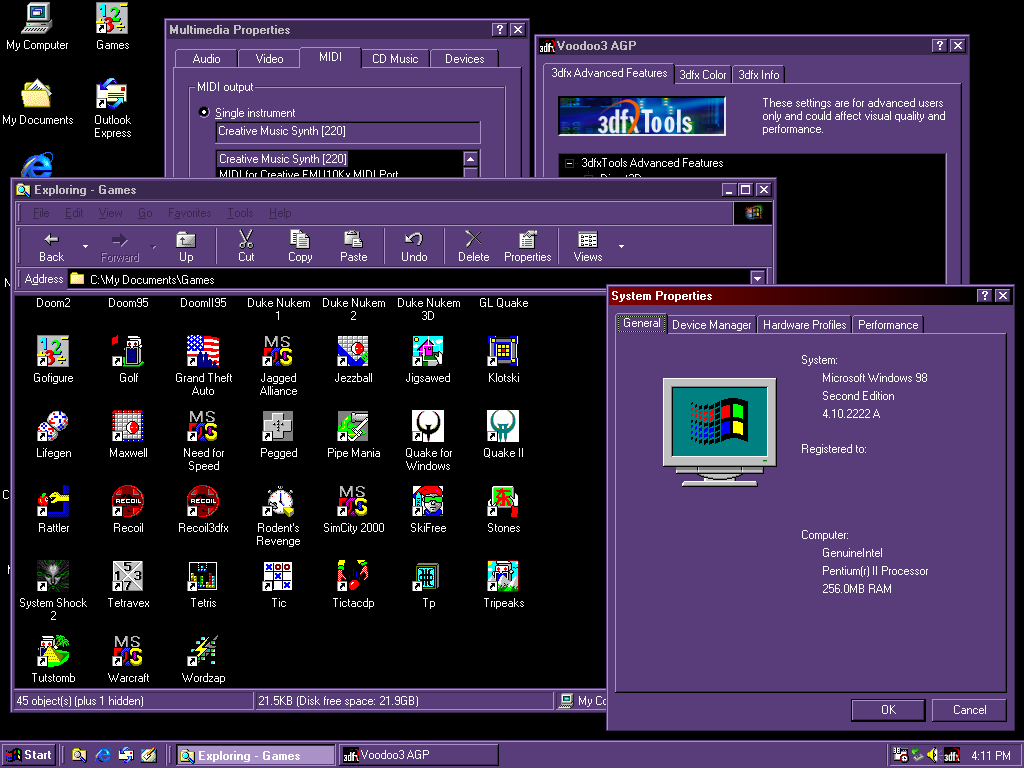Select the Single instrument radio button

[204, 112]
